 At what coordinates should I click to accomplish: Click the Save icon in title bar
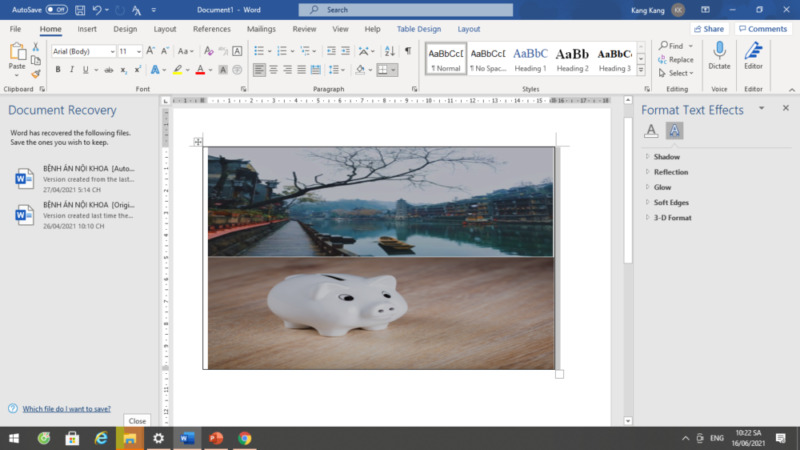pyautogui.click(x=80, y=10)
